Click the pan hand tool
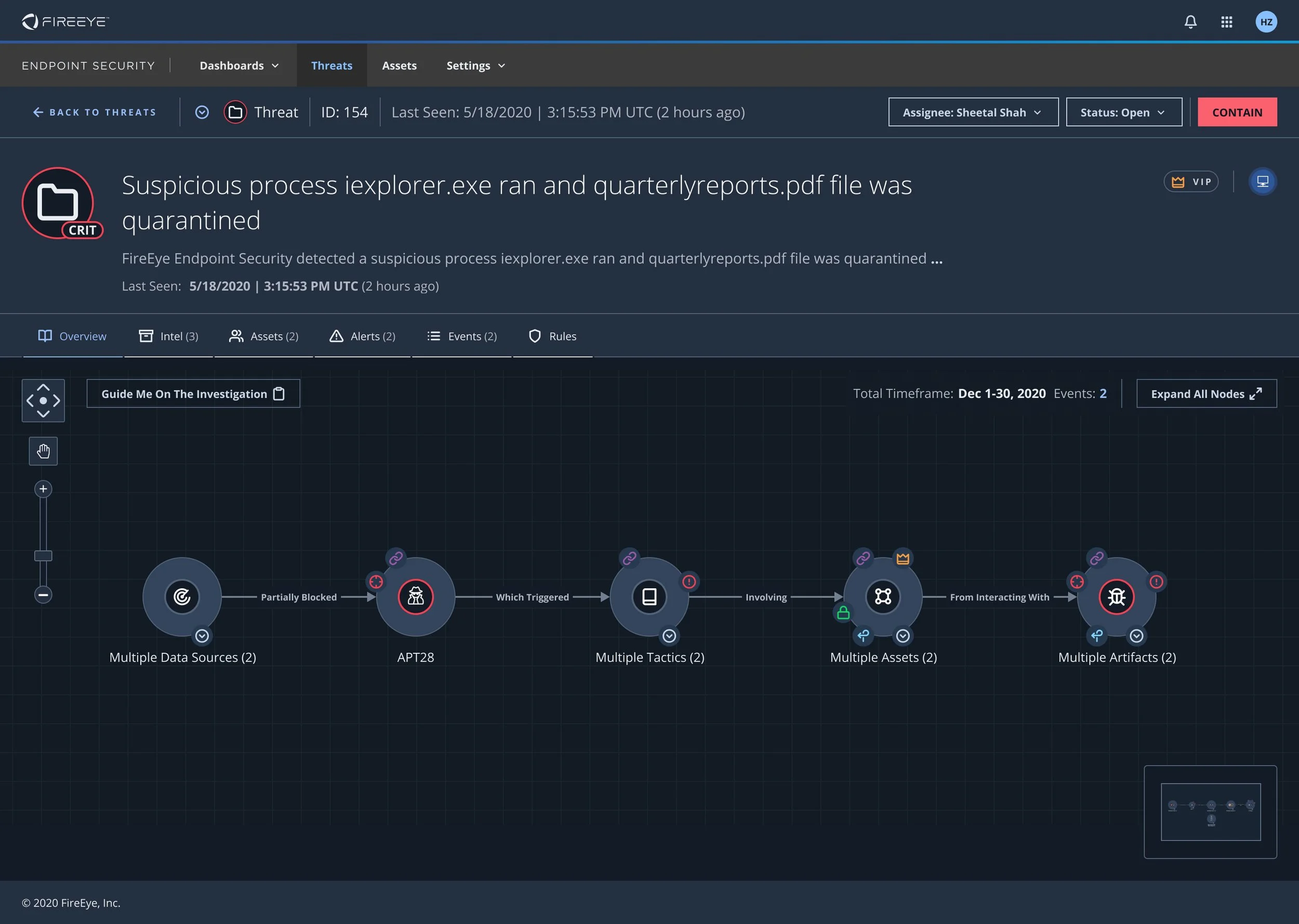 43,451
